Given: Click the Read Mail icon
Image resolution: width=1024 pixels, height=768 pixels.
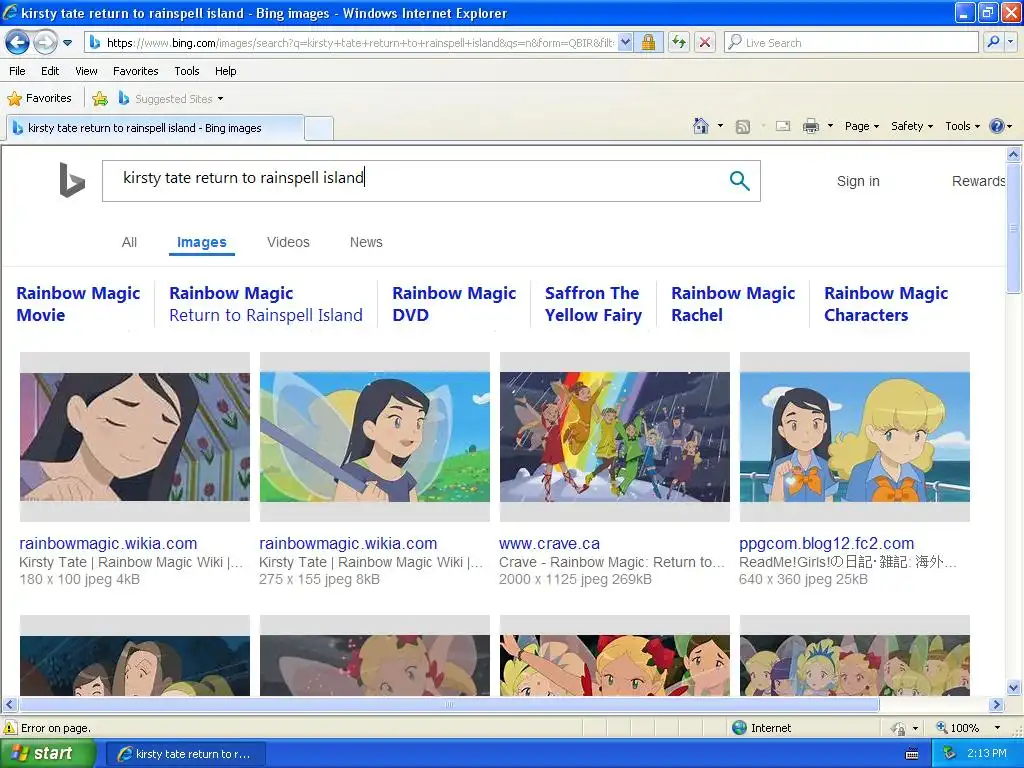Looking at the screenshot, I should [x=783, y=127].
